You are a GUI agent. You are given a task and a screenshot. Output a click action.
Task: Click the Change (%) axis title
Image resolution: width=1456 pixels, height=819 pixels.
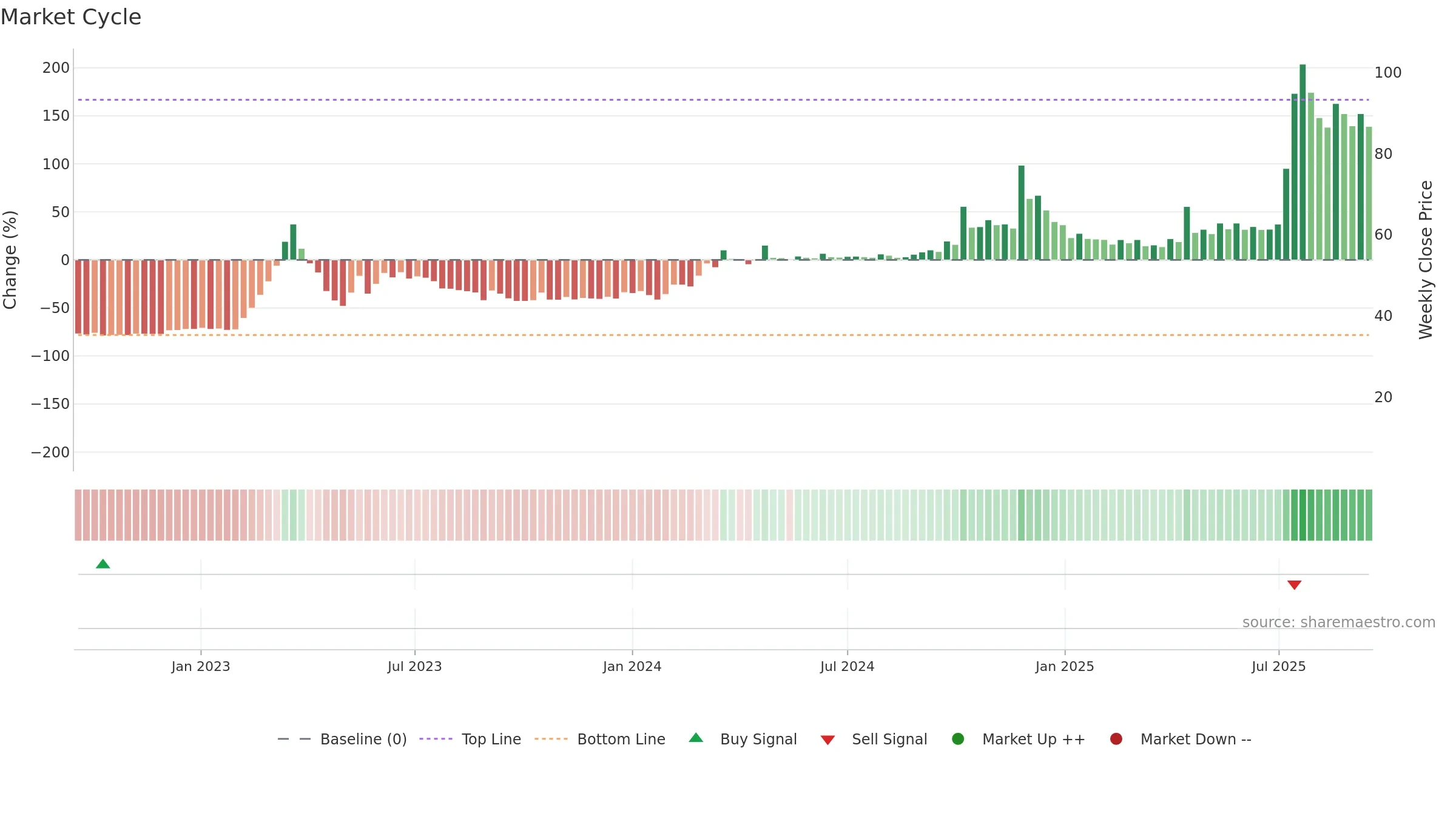[10, 260]
